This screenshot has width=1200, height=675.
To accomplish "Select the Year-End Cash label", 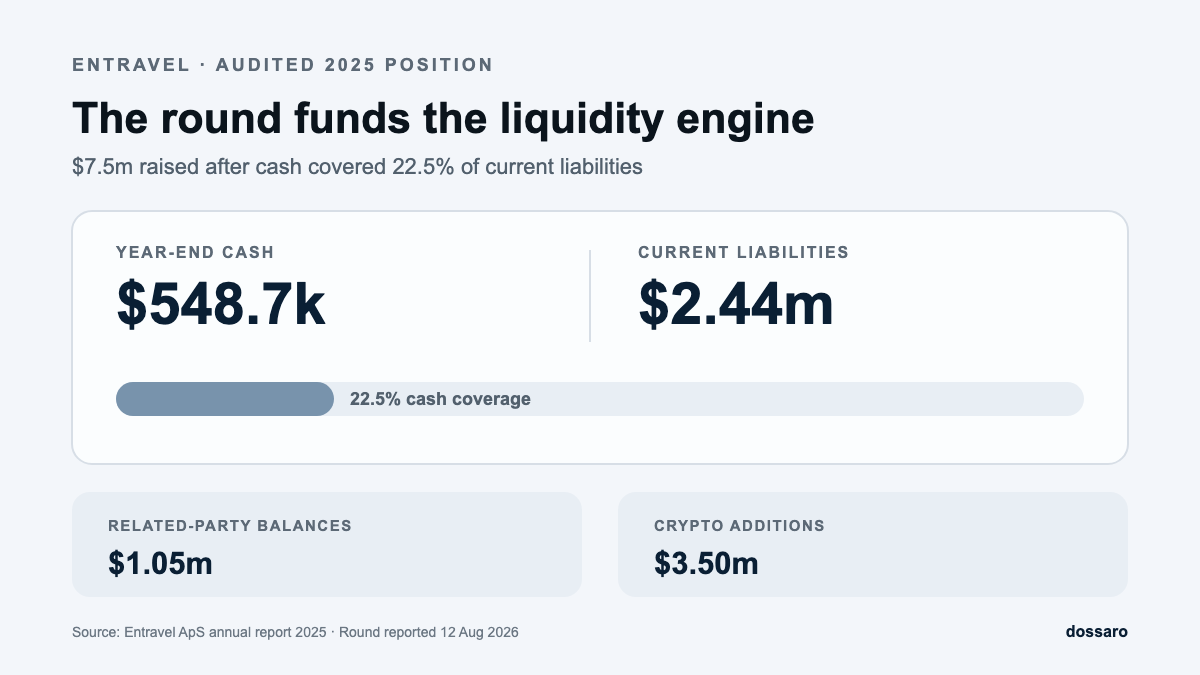I will 195,253.
